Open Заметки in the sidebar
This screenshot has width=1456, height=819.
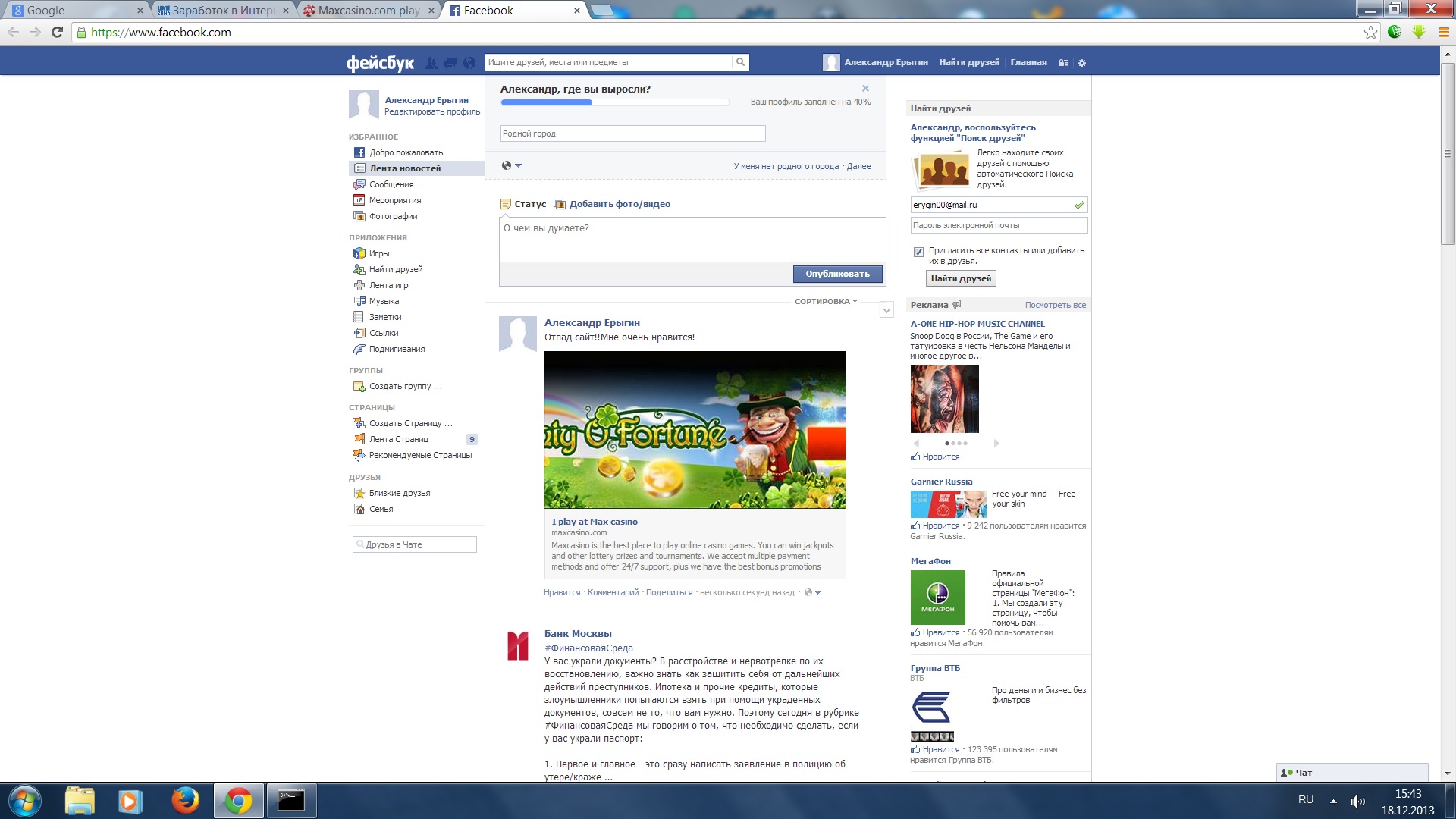click(385, 317)
